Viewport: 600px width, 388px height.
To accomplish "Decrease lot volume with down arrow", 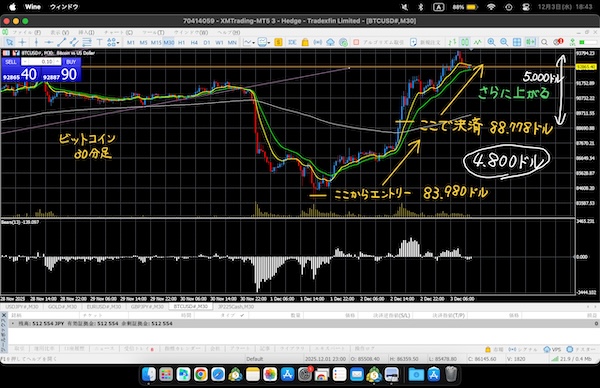I will tap(24, 62).
